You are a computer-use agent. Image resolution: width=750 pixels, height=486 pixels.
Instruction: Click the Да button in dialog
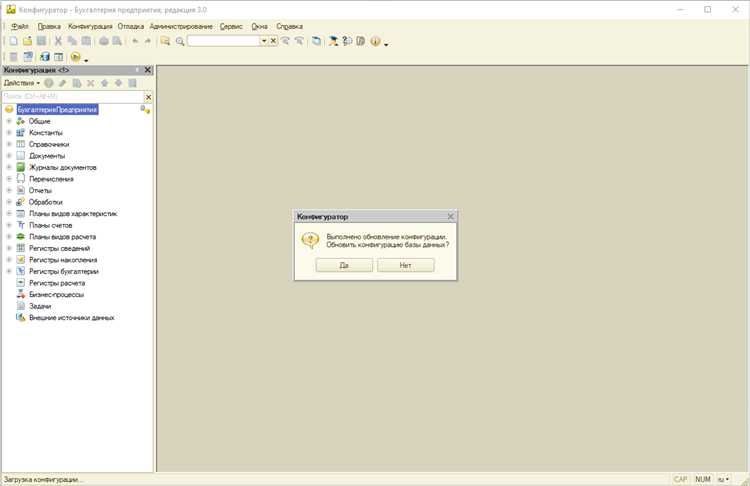coord(344,265)
